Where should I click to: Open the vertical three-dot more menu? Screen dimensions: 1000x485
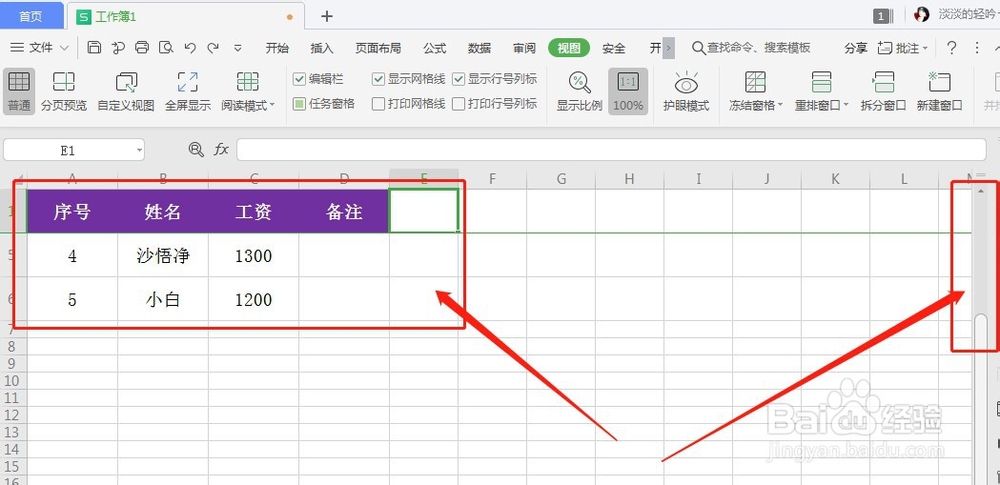[977, 48]
